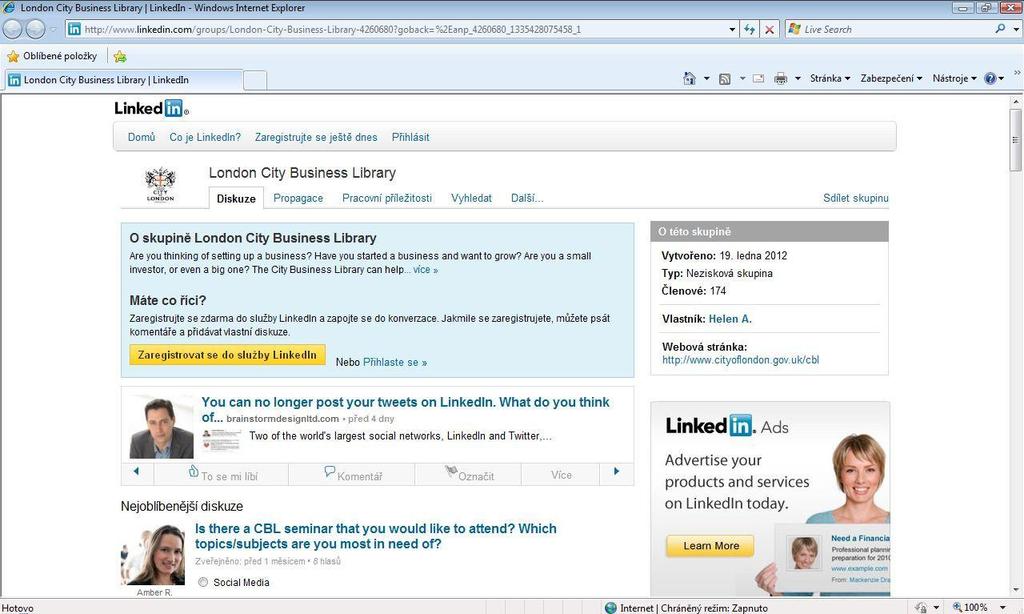Click the Read mail envelope icon
The height and width of the screenshot is (614, 1024).
pos(758,78)
